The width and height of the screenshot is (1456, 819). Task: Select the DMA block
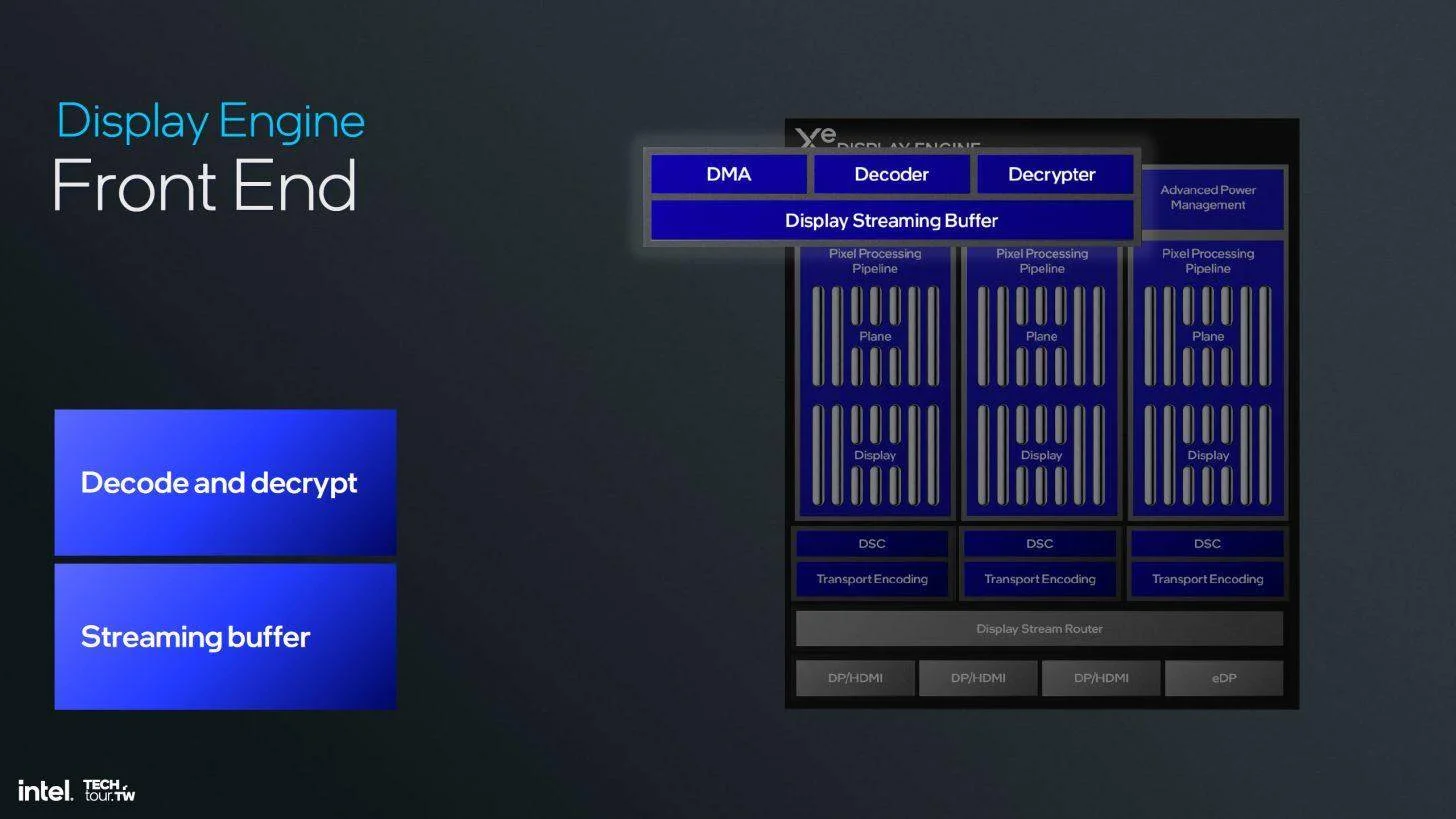[x=728, y=174]
